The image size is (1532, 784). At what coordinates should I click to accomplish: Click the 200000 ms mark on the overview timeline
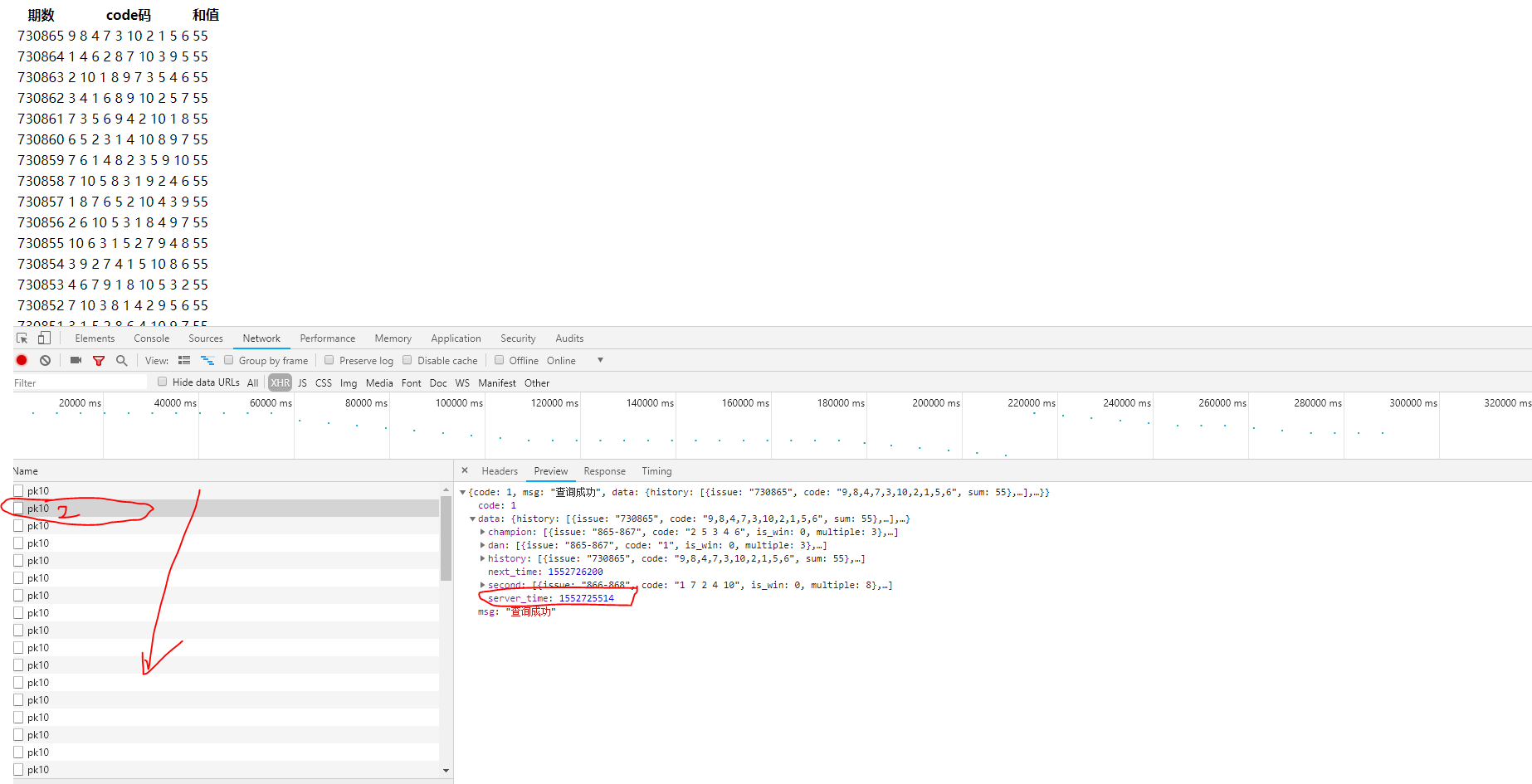point(936,403)
